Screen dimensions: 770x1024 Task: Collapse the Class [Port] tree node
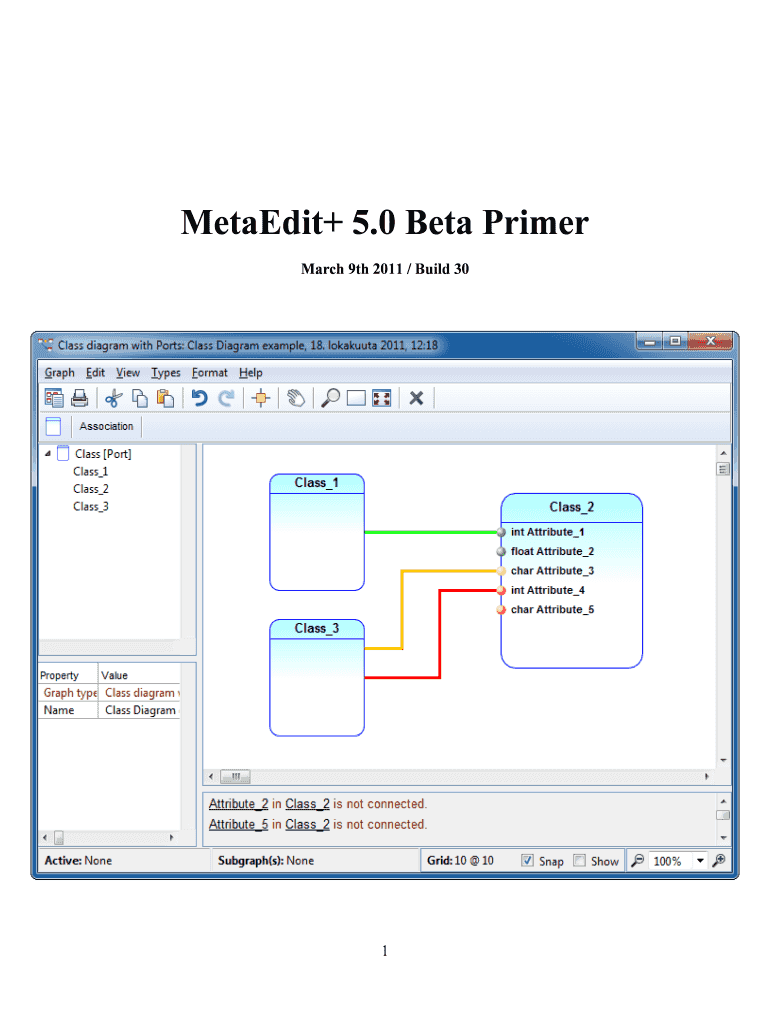[48, 453]
